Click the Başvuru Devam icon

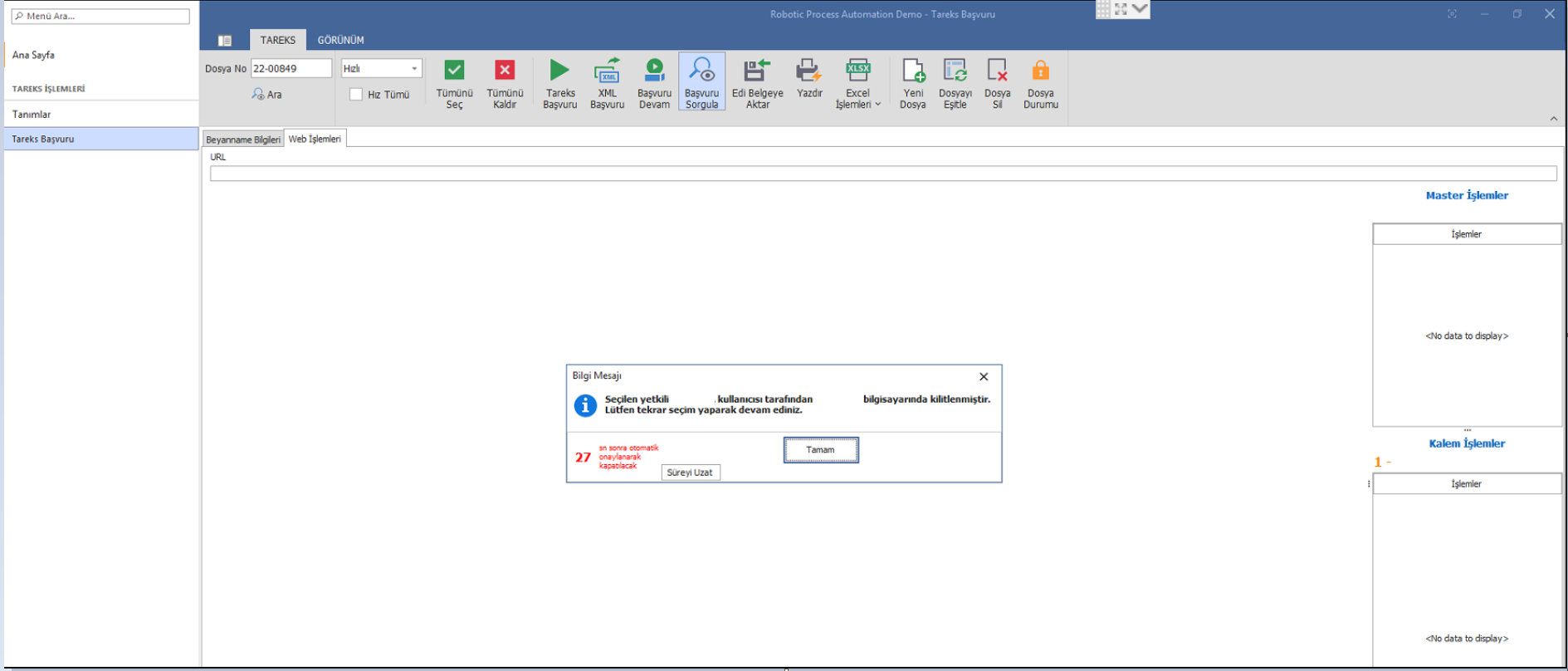click(x=654, y=71)
